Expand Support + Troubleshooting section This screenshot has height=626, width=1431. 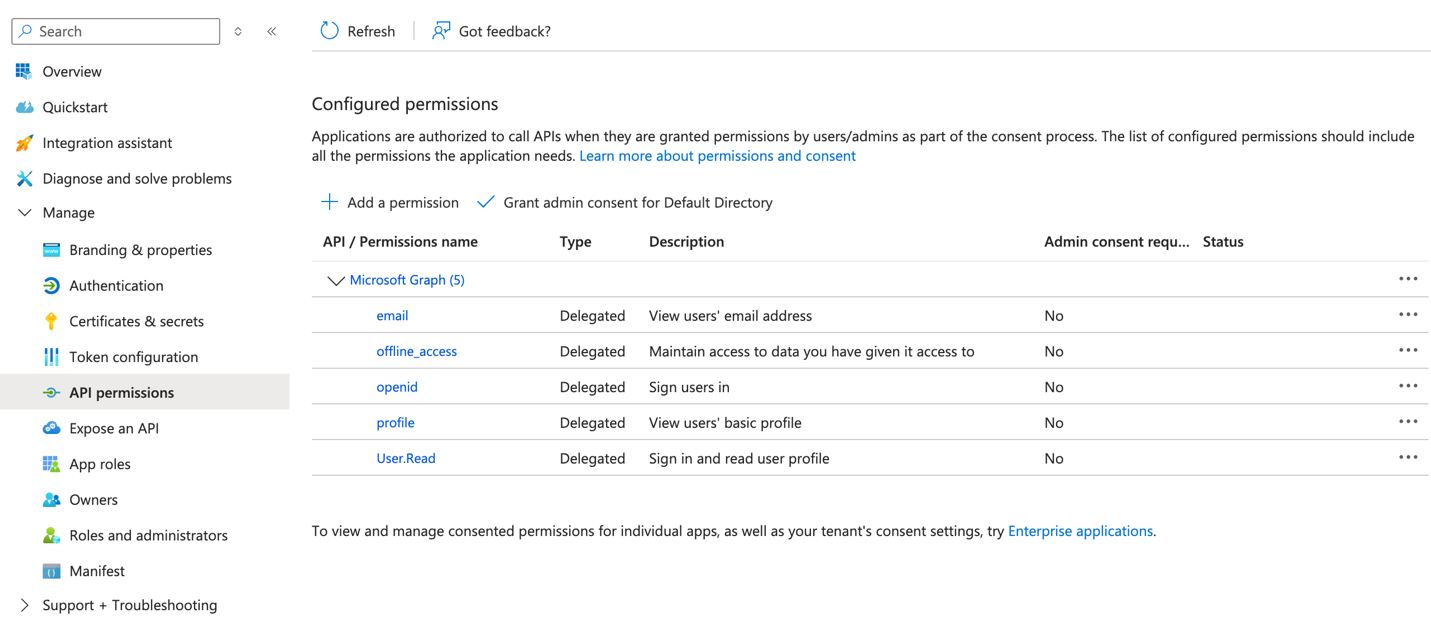point(25,605)
